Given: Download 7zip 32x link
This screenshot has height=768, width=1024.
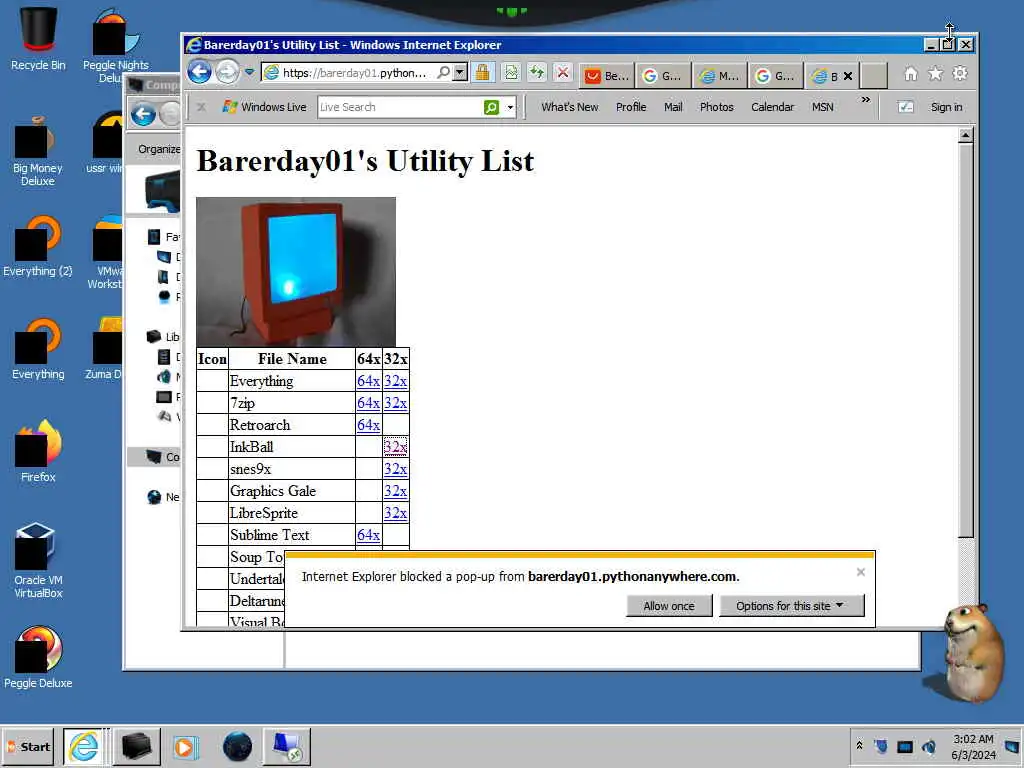Looking at the screenshot, I should (x=395, y=403).
